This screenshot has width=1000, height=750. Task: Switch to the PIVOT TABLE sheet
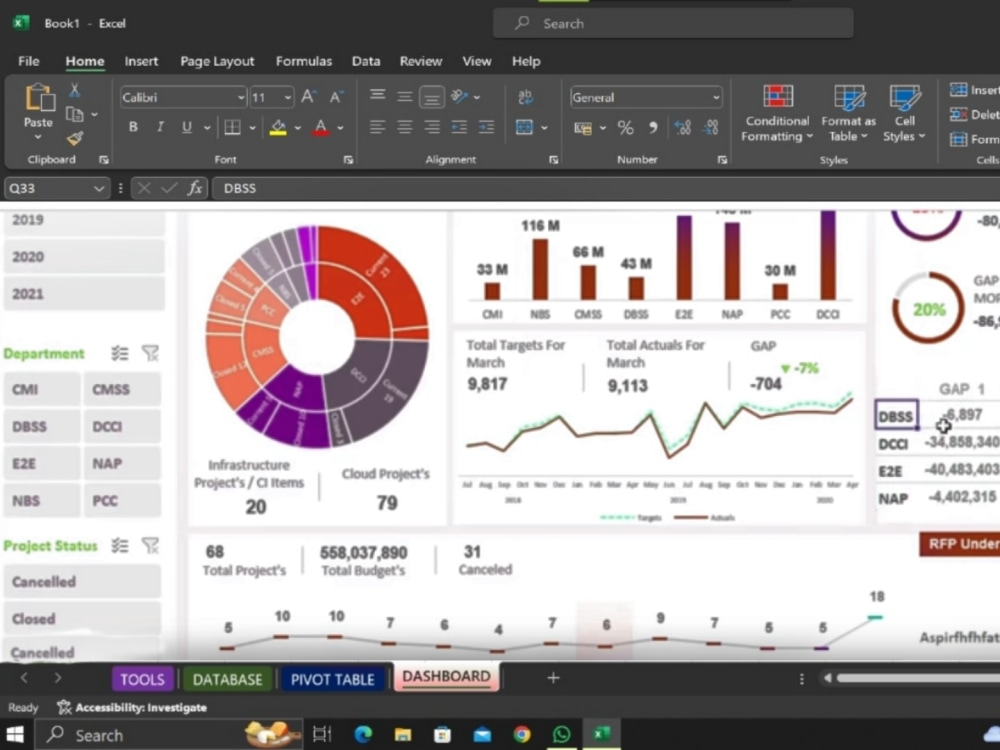(333, 678)
